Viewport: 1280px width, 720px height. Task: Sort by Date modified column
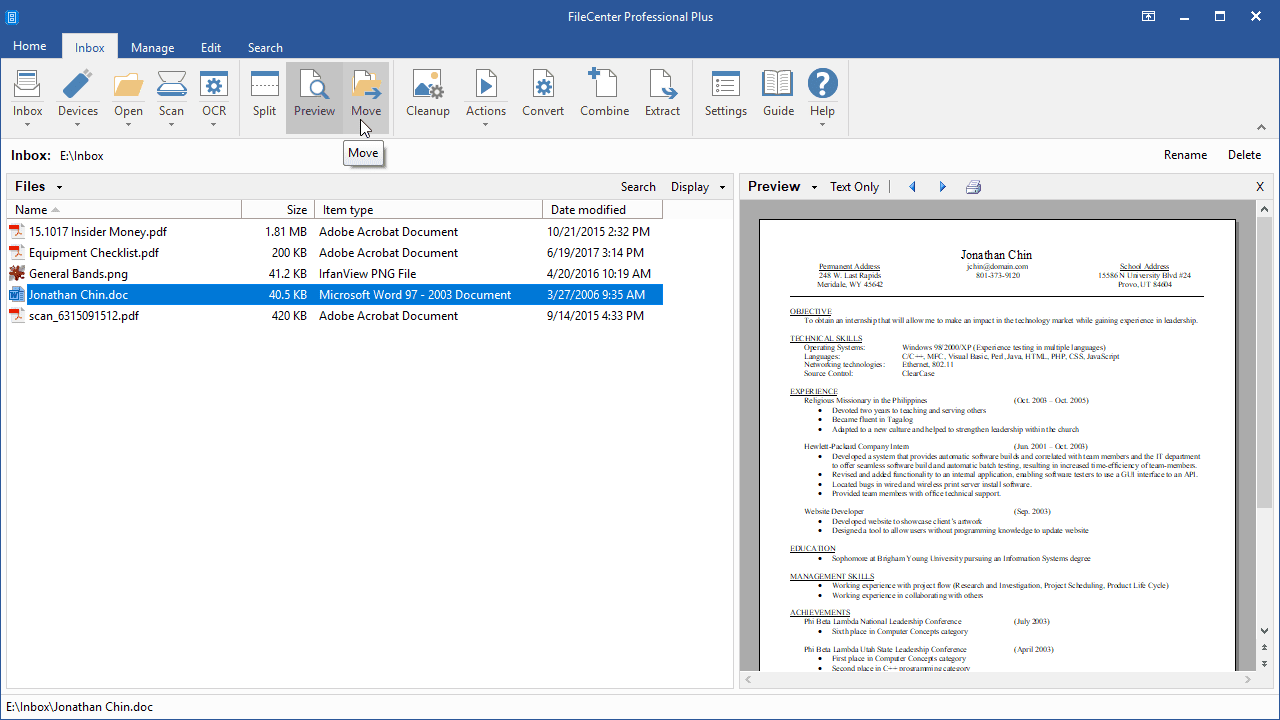pos(602,210)
